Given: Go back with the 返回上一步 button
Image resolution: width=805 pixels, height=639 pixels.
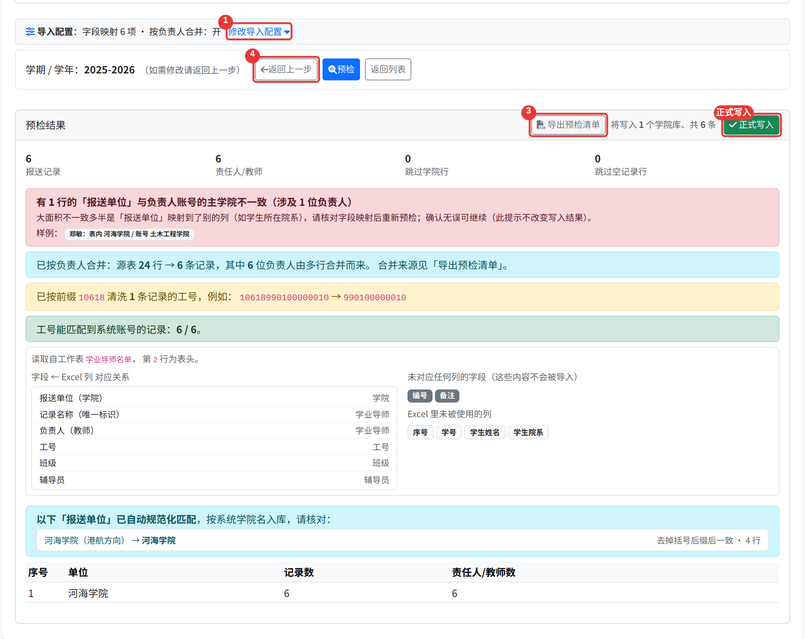Looking at the screenshot, I should 286,69.
